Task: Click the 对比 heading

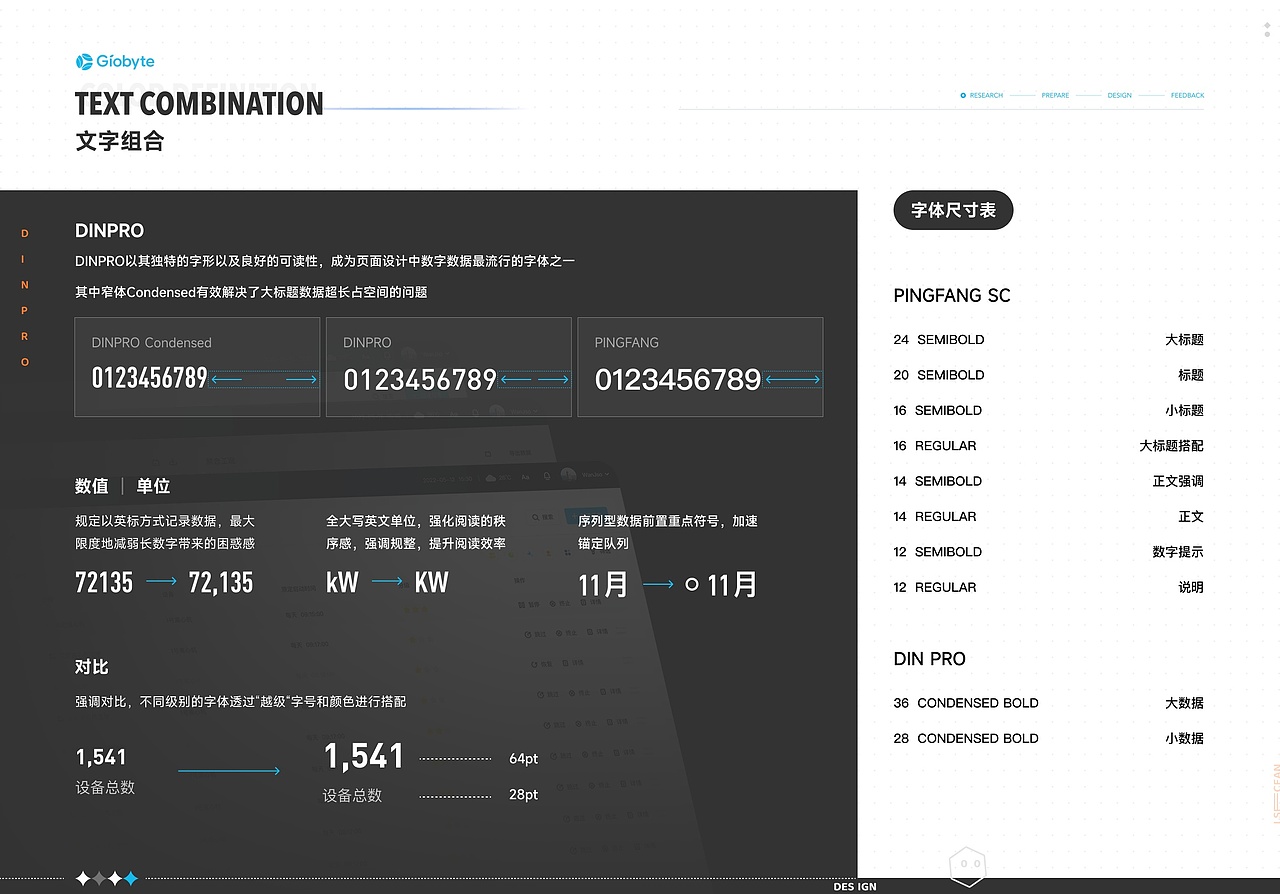Action: point(92,667)
